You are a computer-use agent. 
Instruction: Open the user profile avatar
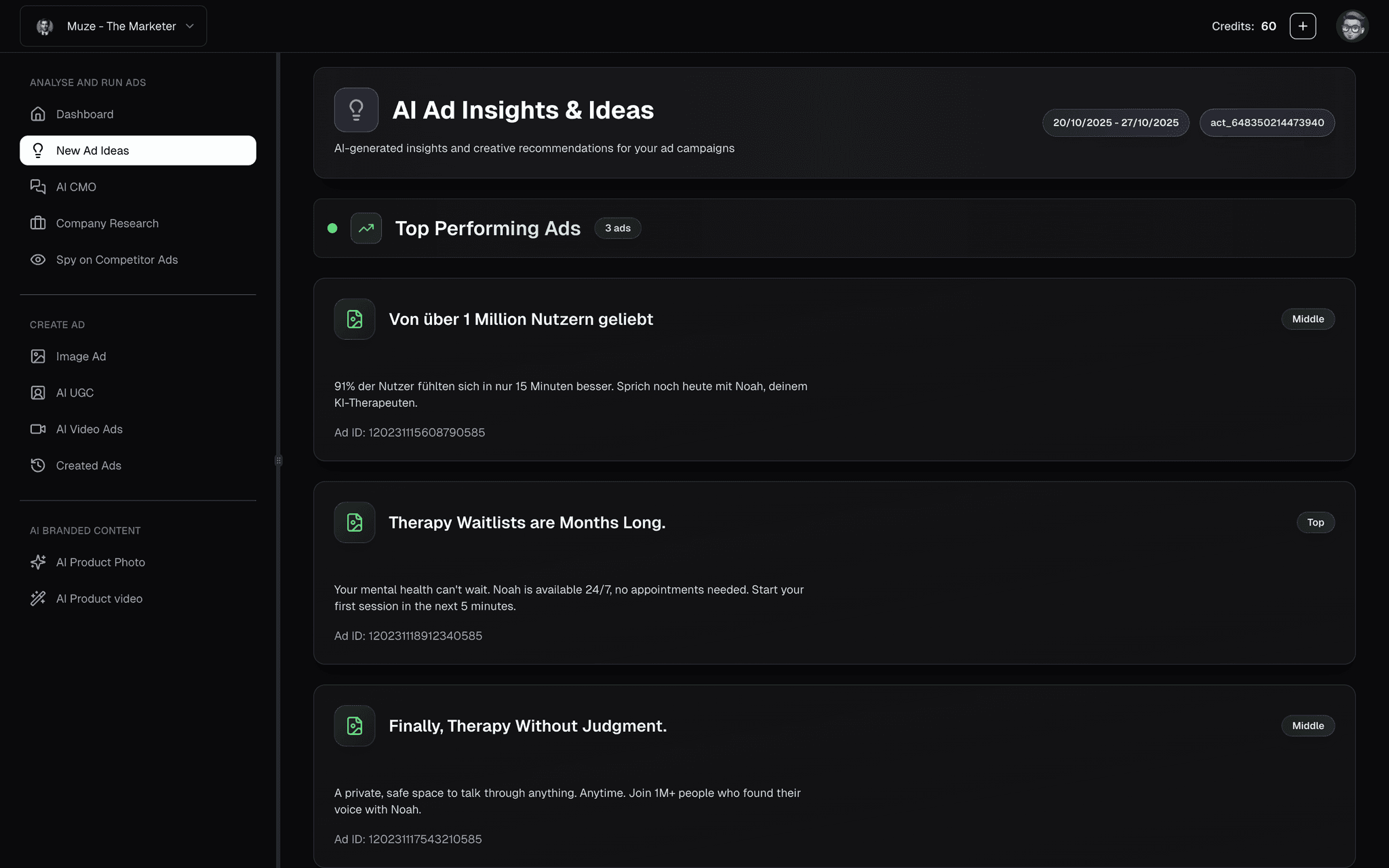pyautogui.click(x=1352, y=26)
